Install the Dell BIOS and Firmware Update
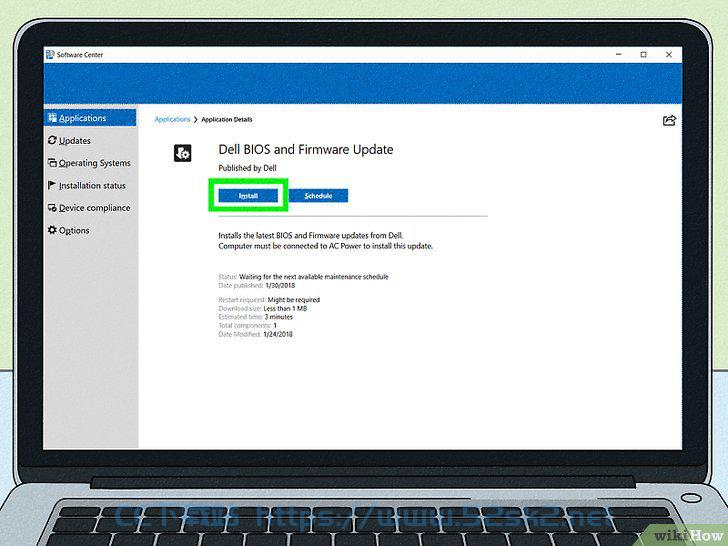The image size is (728, 546). 248,195
